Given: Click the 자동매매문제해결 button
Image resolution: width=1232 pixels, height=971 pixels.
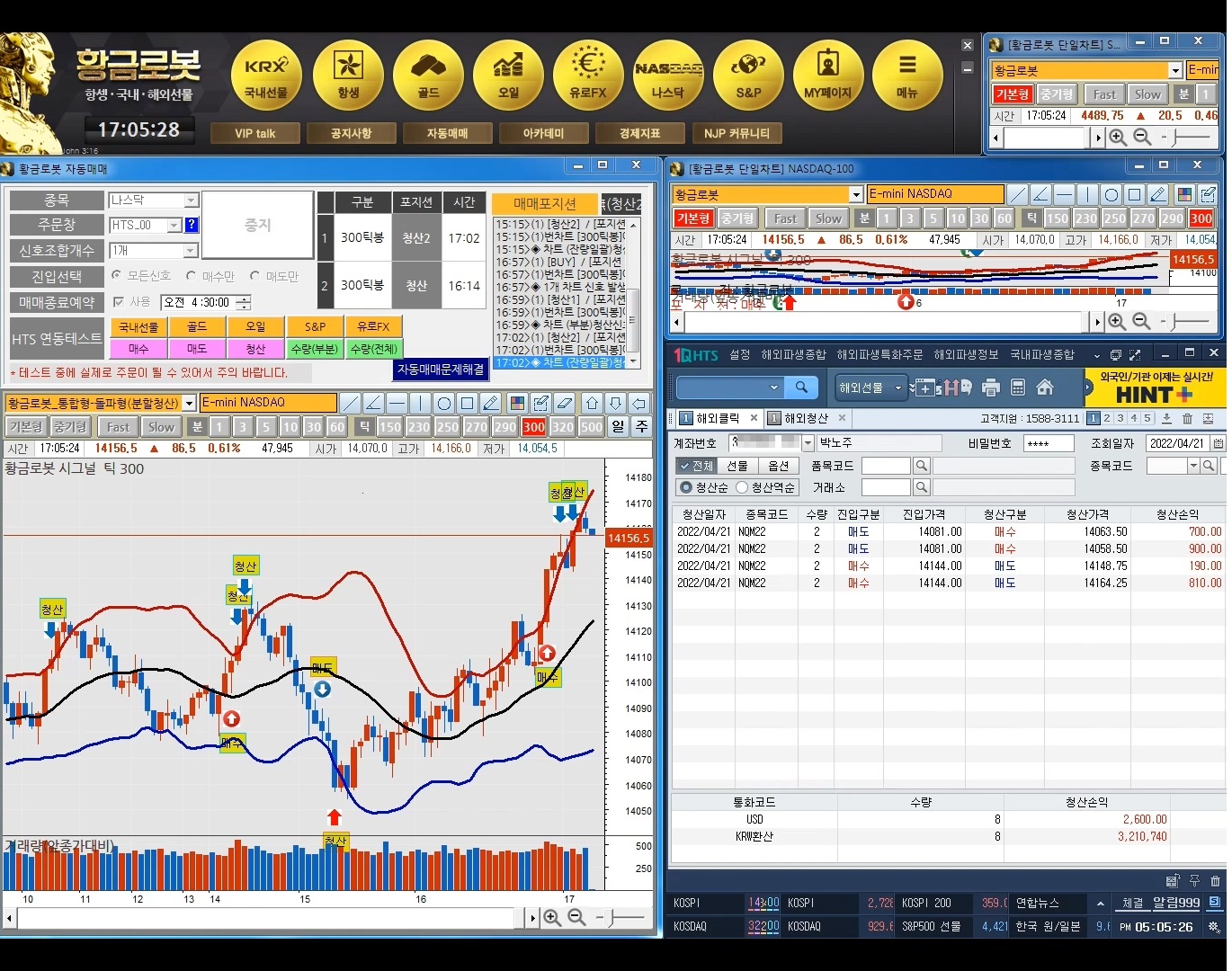Looking at the screenshot, I should [441, 369].
